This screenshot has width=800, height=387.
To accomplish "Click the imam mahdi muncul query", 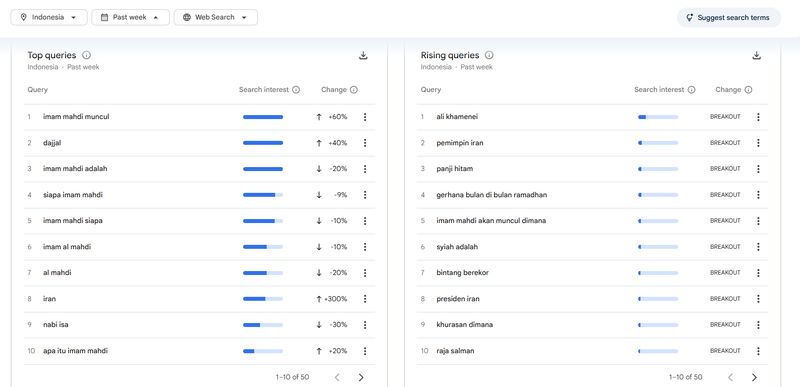I will pos(76,117).
